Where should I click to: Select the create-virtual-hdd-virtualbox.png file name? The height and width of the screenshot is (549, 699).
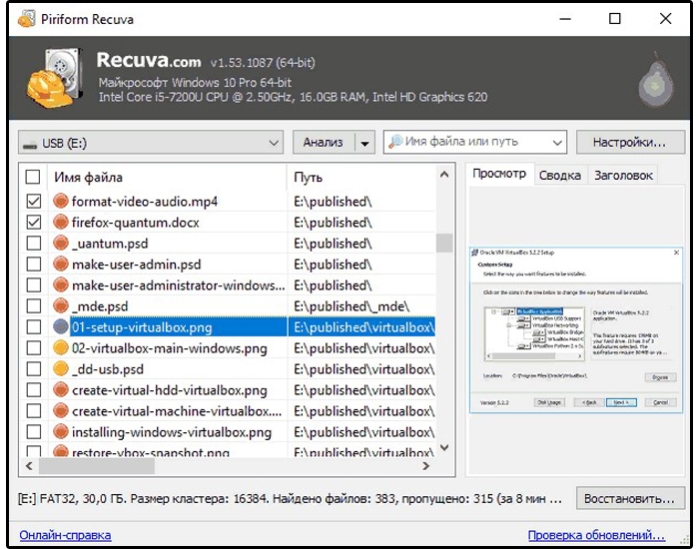(169, 390)
